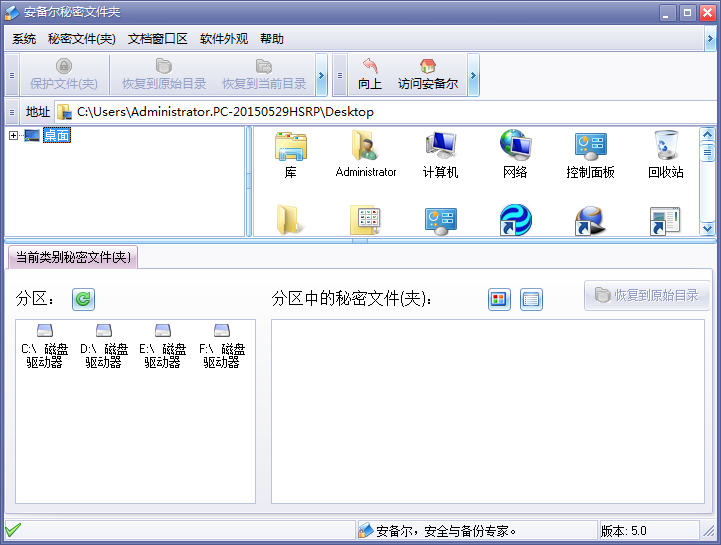Image resolution: width=721 pixels, height=545 pixels.
Task: Select the C:\ 磁盘驱动器 drive
Action: tap(45, 346)
